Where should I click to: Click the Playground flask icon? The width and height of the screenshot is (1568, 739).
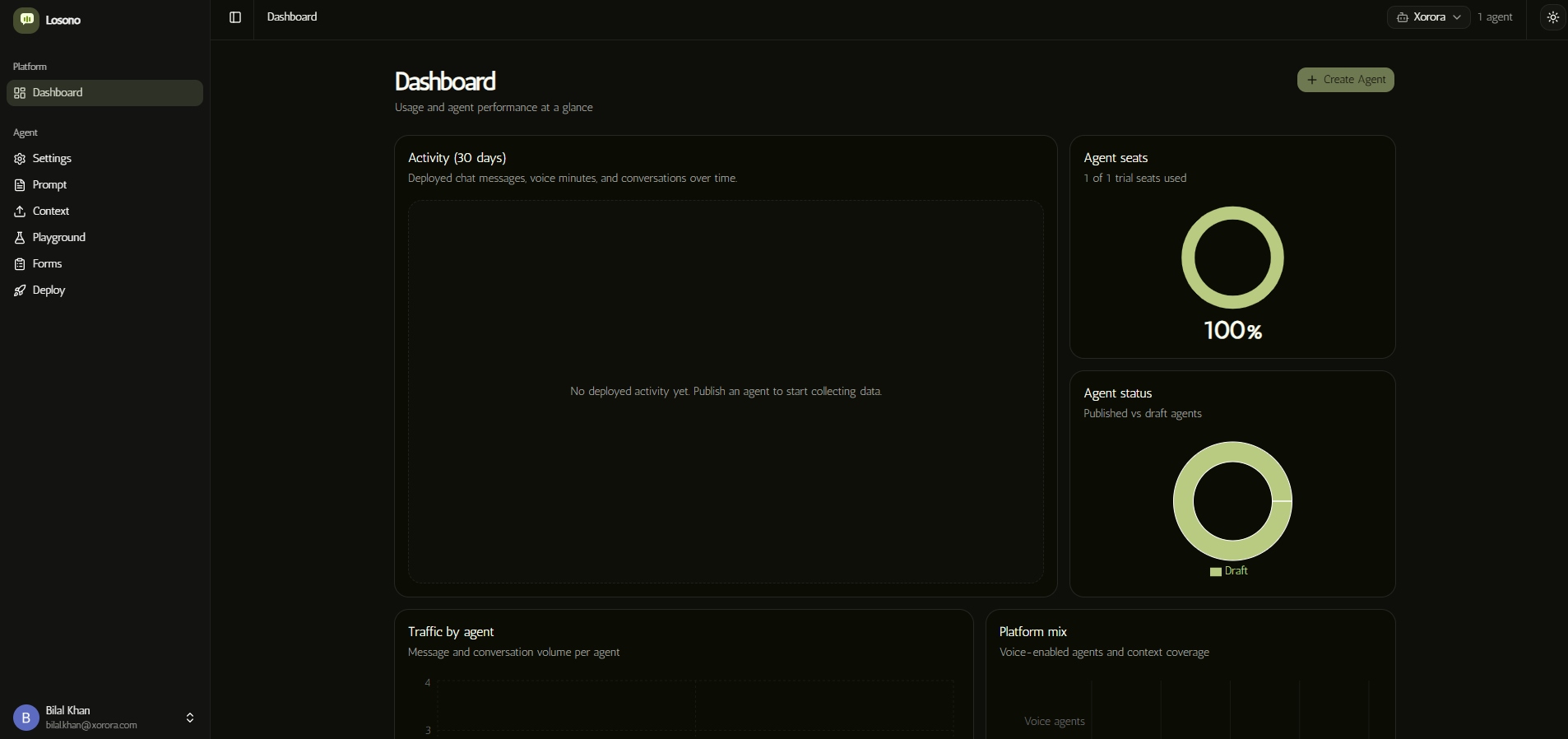tap(20, 238)
